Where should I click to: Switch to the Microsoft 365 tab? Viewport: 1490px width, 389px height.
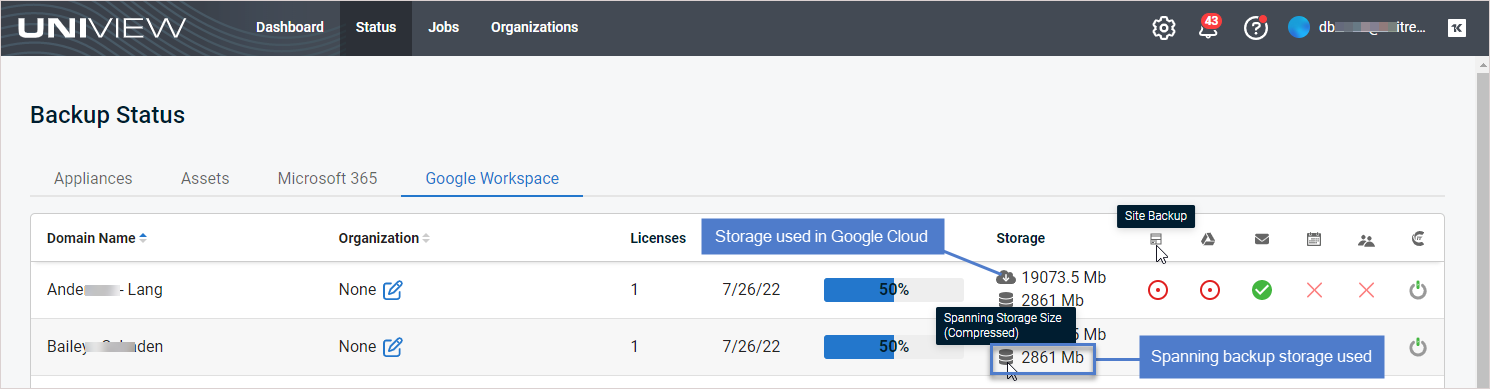coord(327,178)
